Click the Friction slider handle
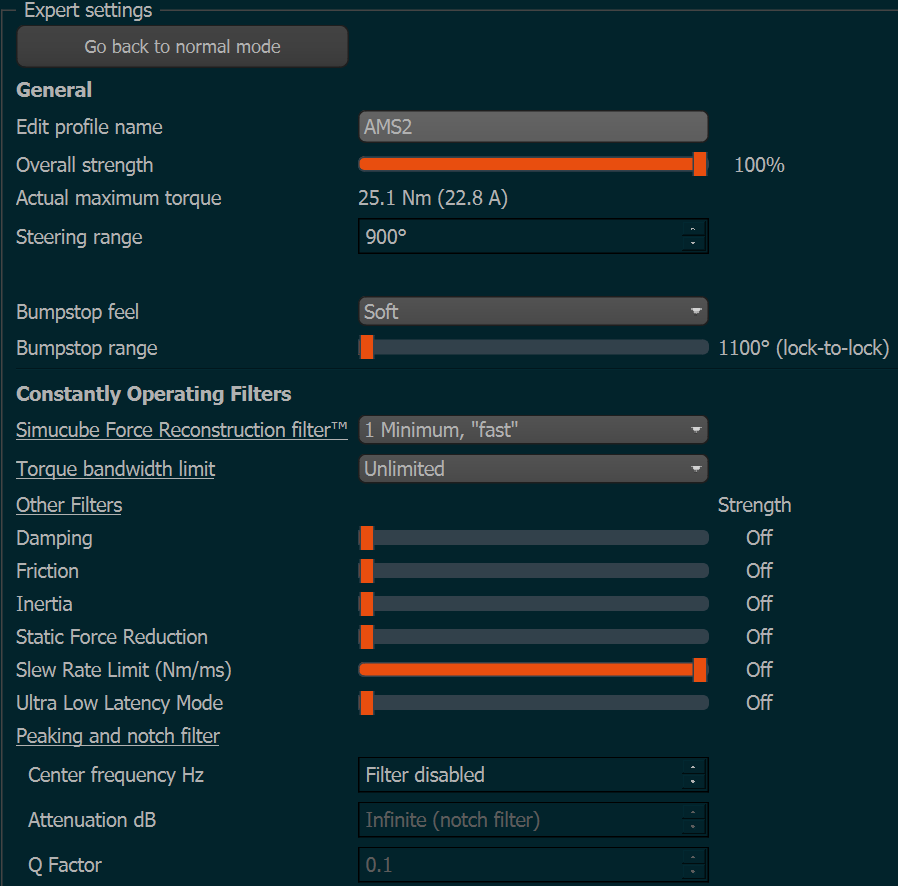 pos(367,571)
